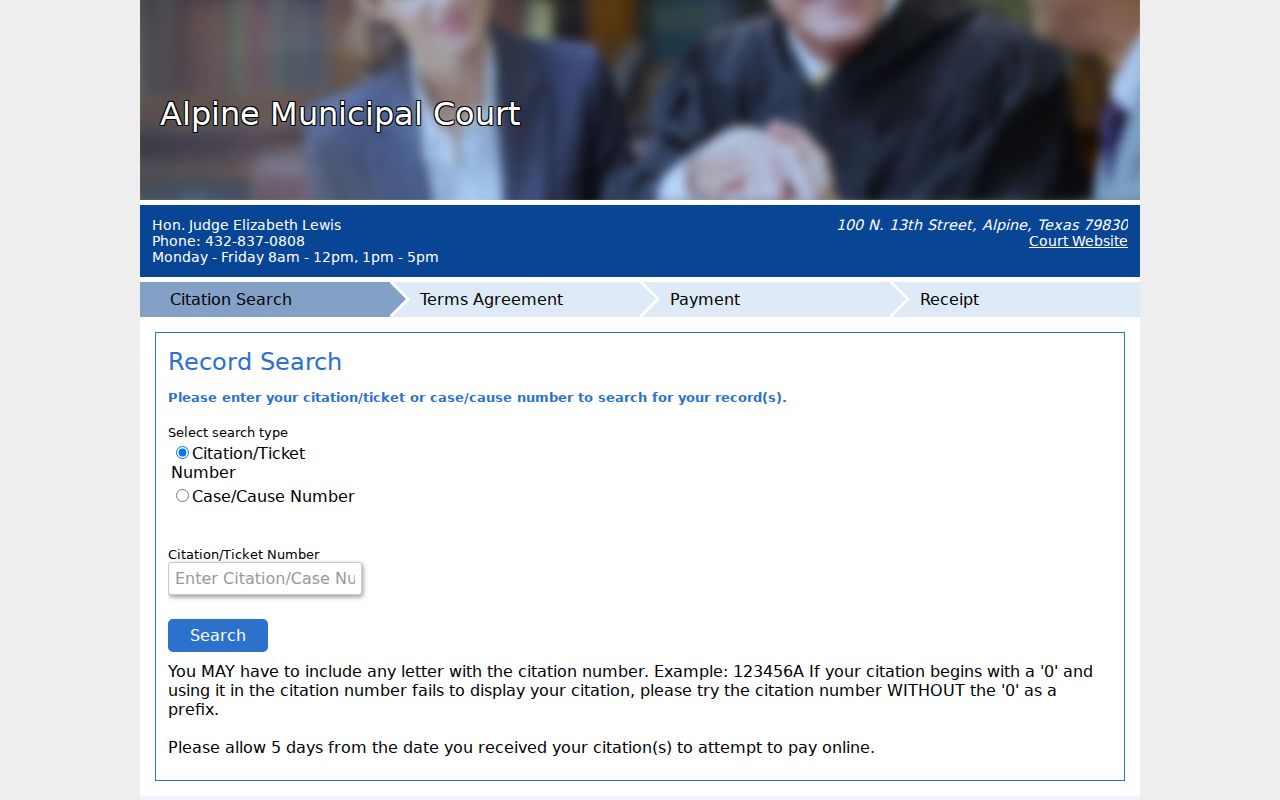1280x800 pixels.
Task: Select the Citation/Ticket Number radio button
Action: (182, 453)
